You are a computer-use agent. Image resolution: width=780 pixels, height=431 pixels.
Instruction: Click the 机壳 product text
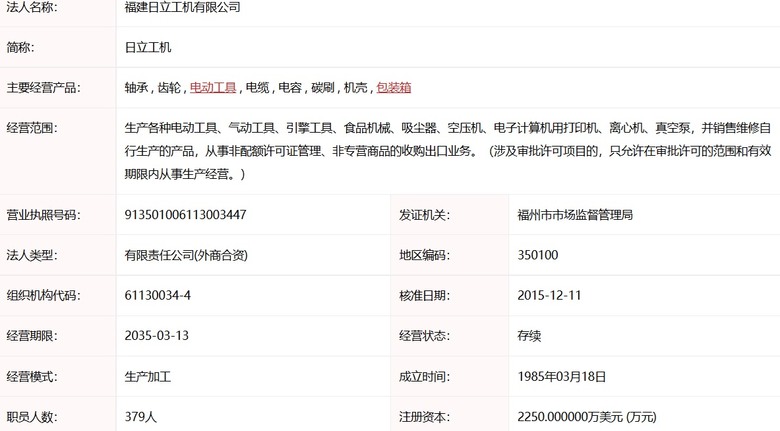[x=356, y=88]
